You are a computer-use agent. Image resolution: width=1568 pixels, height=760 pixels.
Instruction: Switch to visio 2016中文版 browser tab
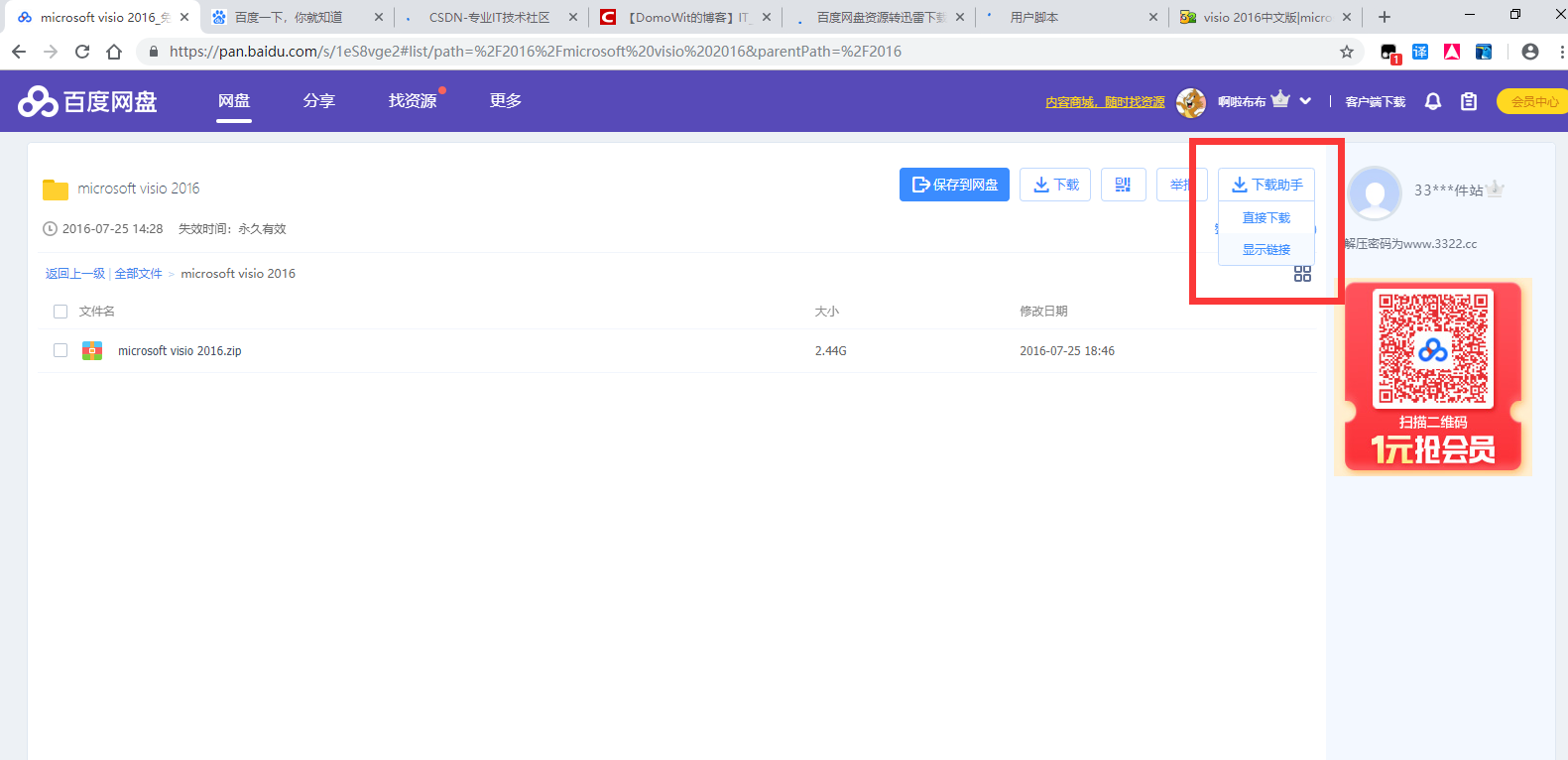(1266, 17)
